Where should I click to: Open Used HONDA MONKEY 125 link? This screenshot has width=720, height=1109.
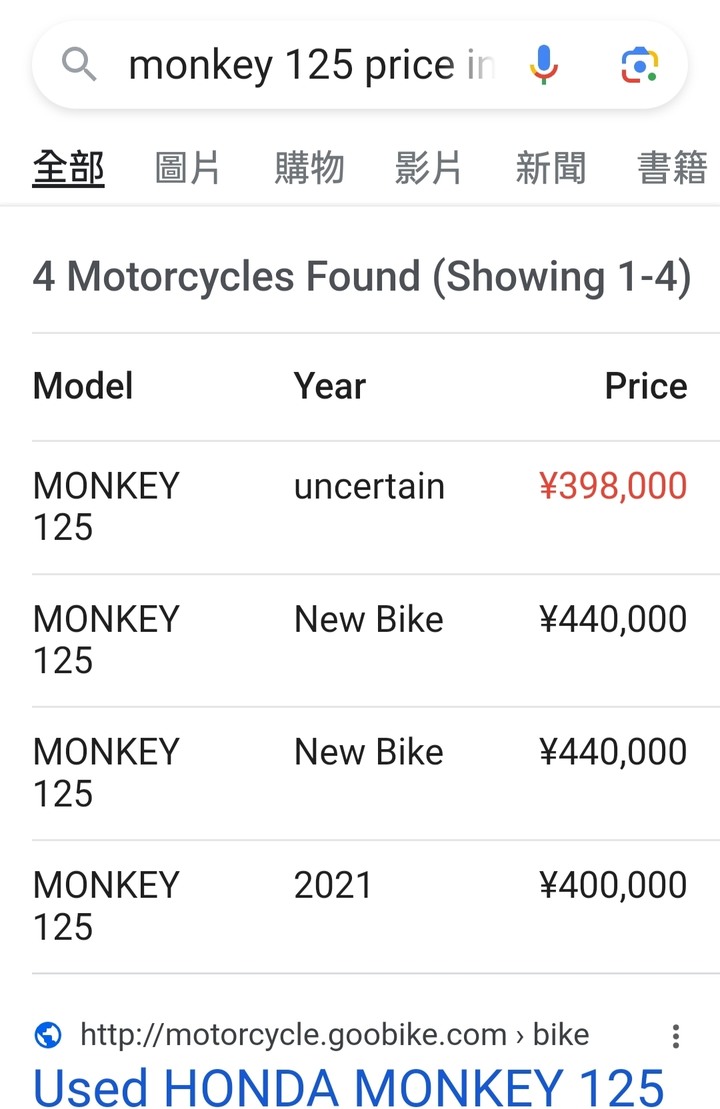pyautogui.click(x=349, y=1086)
